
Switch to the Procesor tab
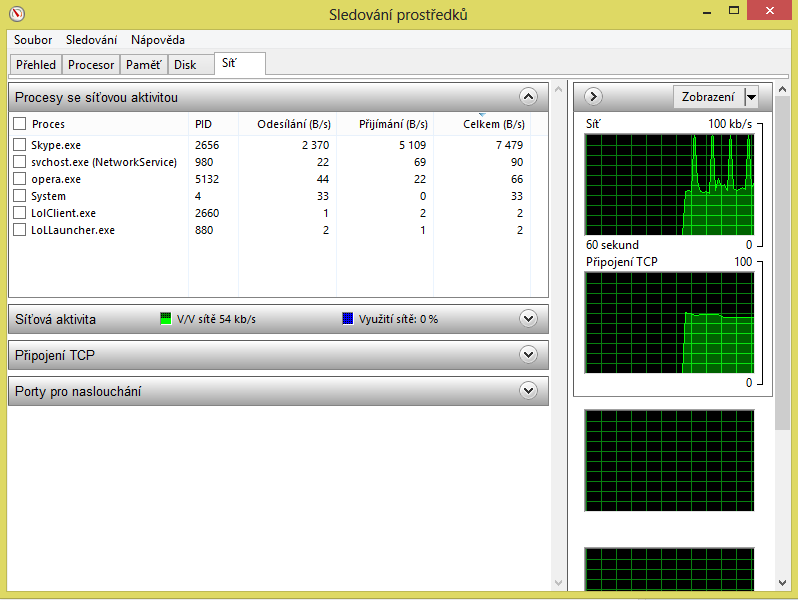click(91, 65)
